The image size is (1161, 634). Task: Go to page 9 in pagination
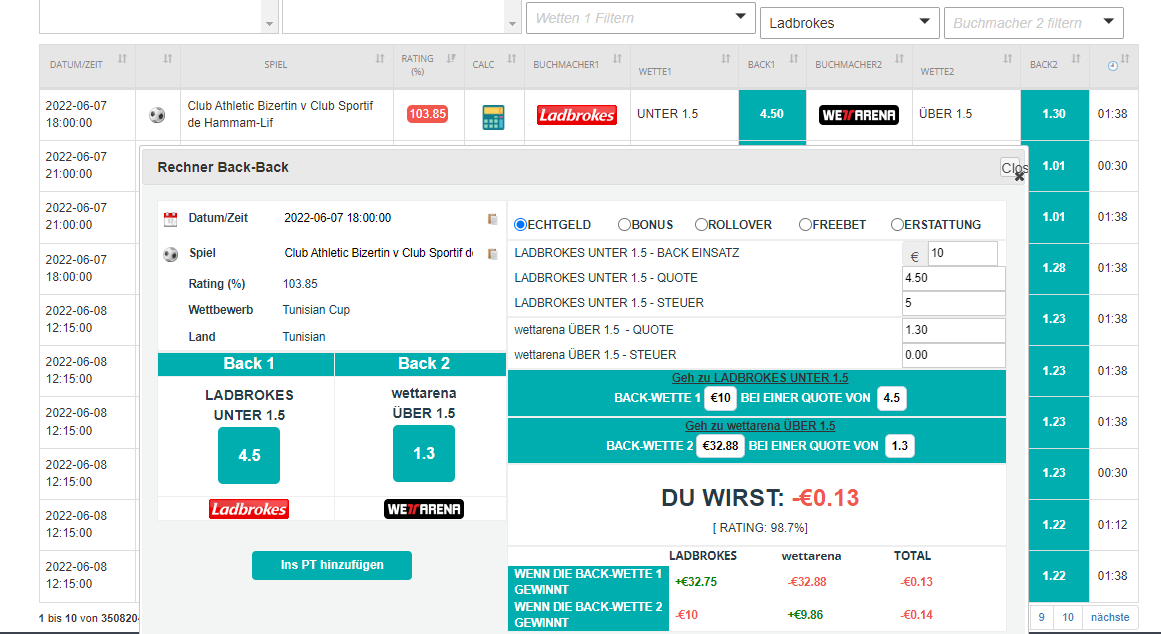pyautogui.click(x=1042, y=617)
